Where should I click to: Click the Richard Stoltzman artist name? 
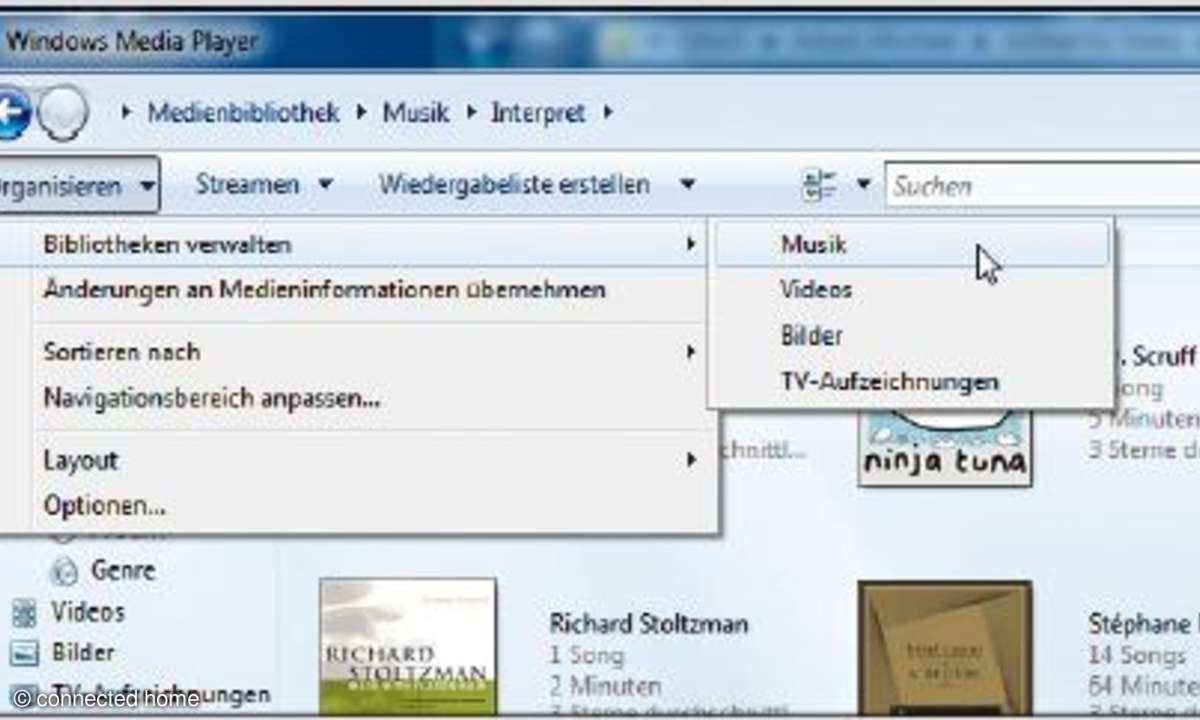649,624
